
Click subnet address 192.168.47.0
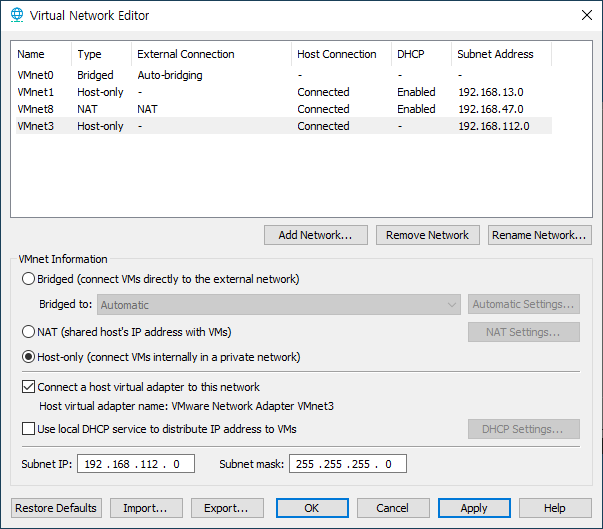pyautogui.click(x=491, y=109)
